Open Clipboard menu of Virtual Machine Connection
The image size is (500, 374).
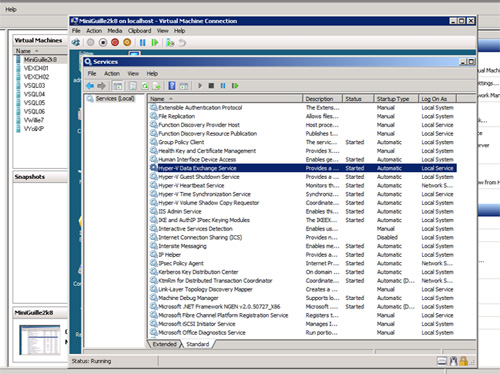tap(139, 31)
